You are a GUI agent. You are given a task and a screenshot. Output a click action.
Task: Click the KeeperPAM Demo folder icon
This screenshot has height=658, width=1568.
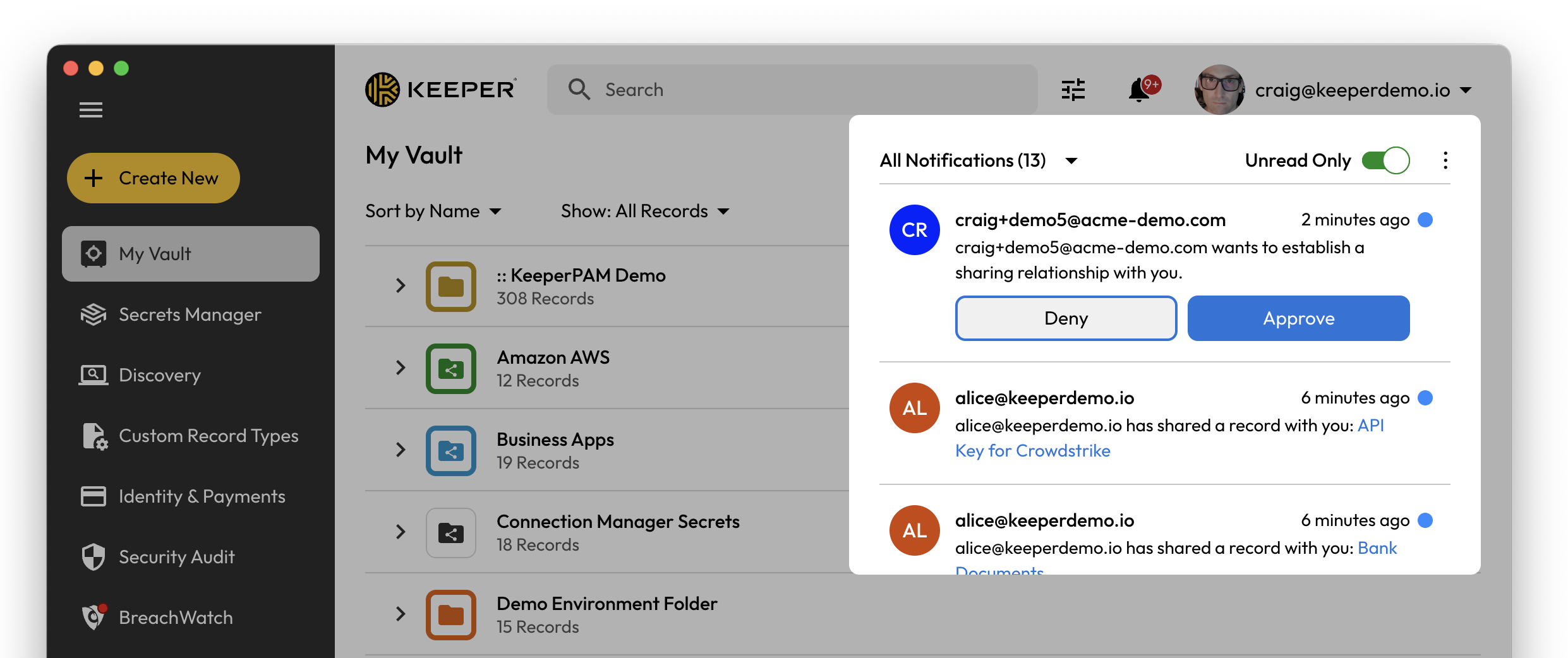[450, 287]
